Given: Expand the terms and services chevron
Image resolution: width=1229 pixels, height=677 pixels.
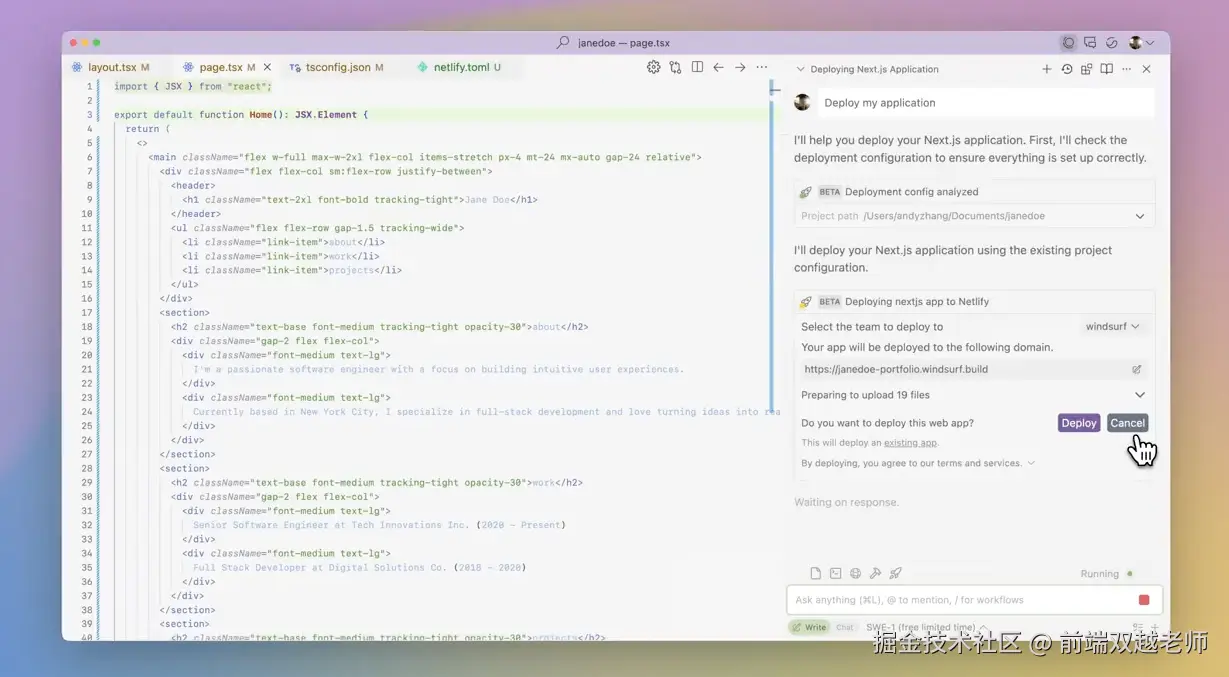Looking at the screenshot, I should (1031, 463).
